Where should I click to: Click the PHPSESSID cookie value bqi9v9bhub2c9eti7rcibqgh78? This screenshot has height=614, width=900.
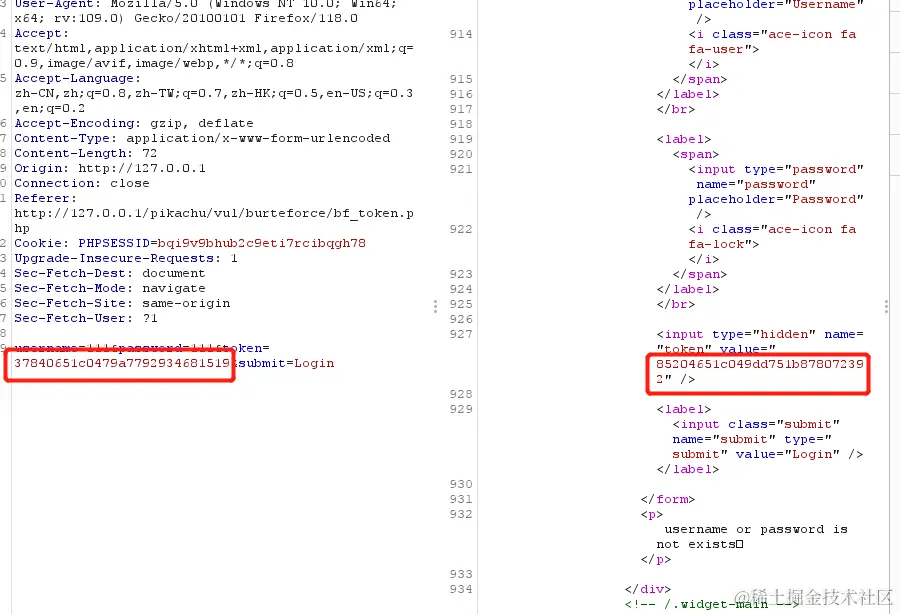pyautogui.click(x=262, y=243)
